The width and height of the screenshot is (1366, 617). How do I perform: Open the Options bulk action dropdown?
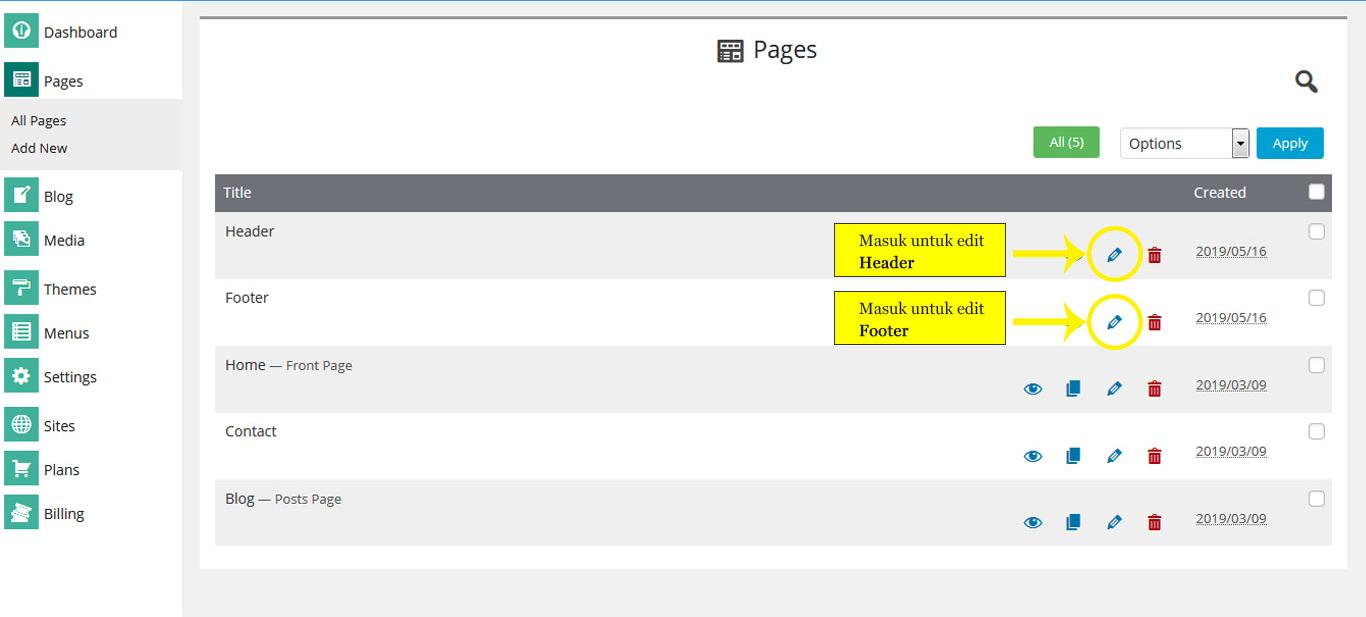coord(1185,143)
